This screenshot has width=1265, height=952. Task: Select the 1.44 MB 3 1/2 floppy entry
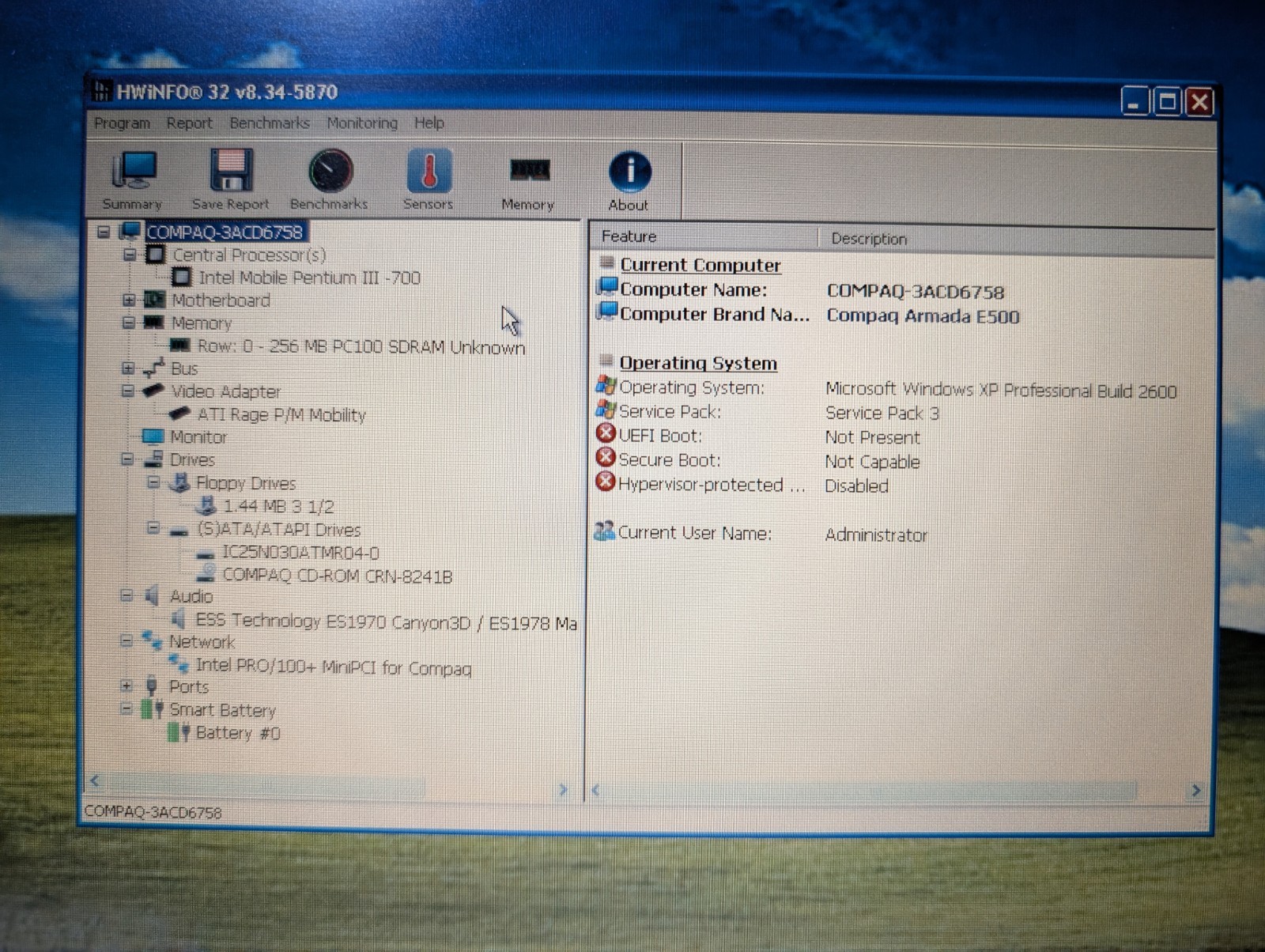pyautogui.click(x=278, y=506)
